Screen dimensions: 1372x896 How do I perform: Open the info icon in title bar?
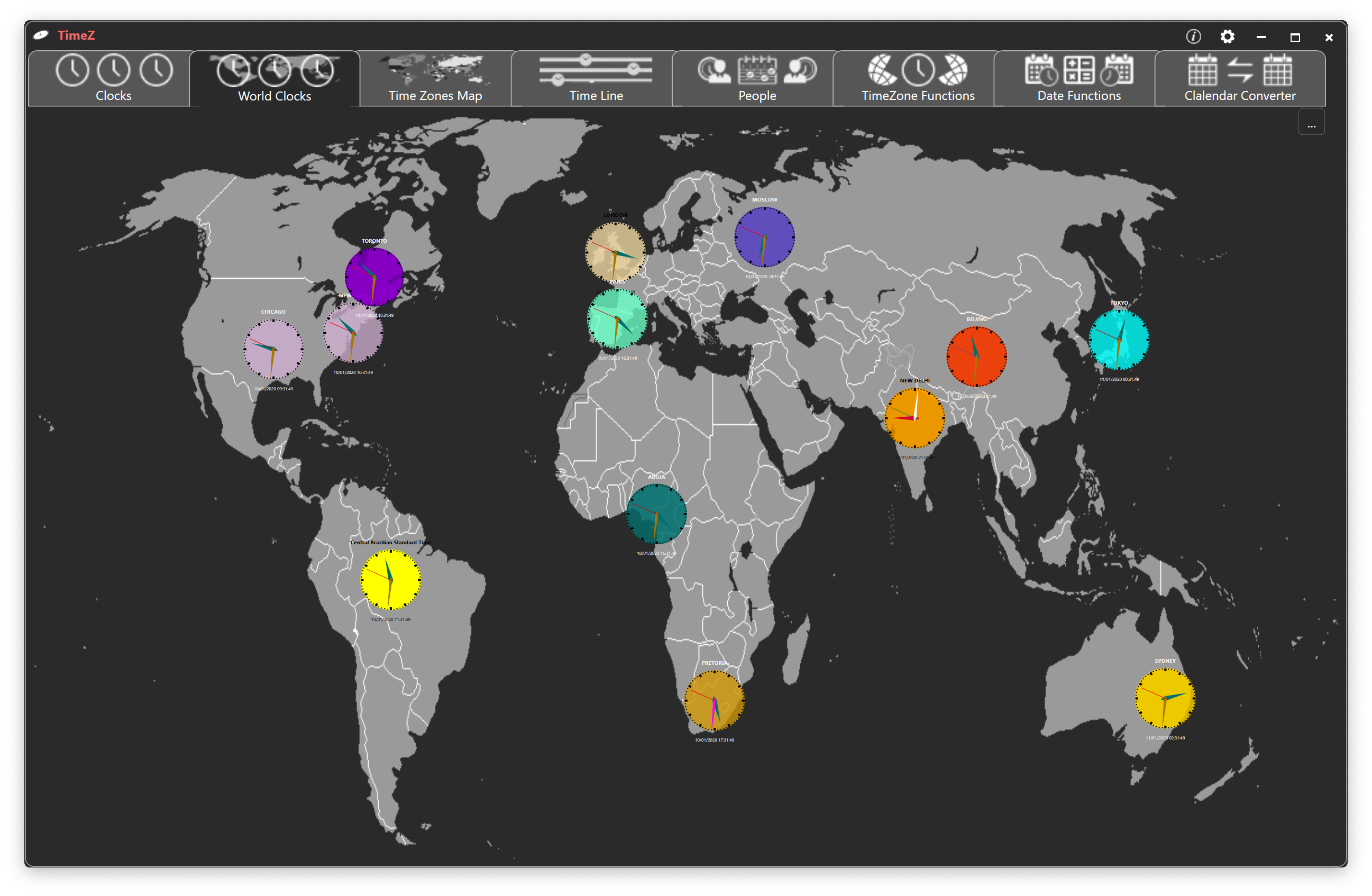tap(1193, 37)
